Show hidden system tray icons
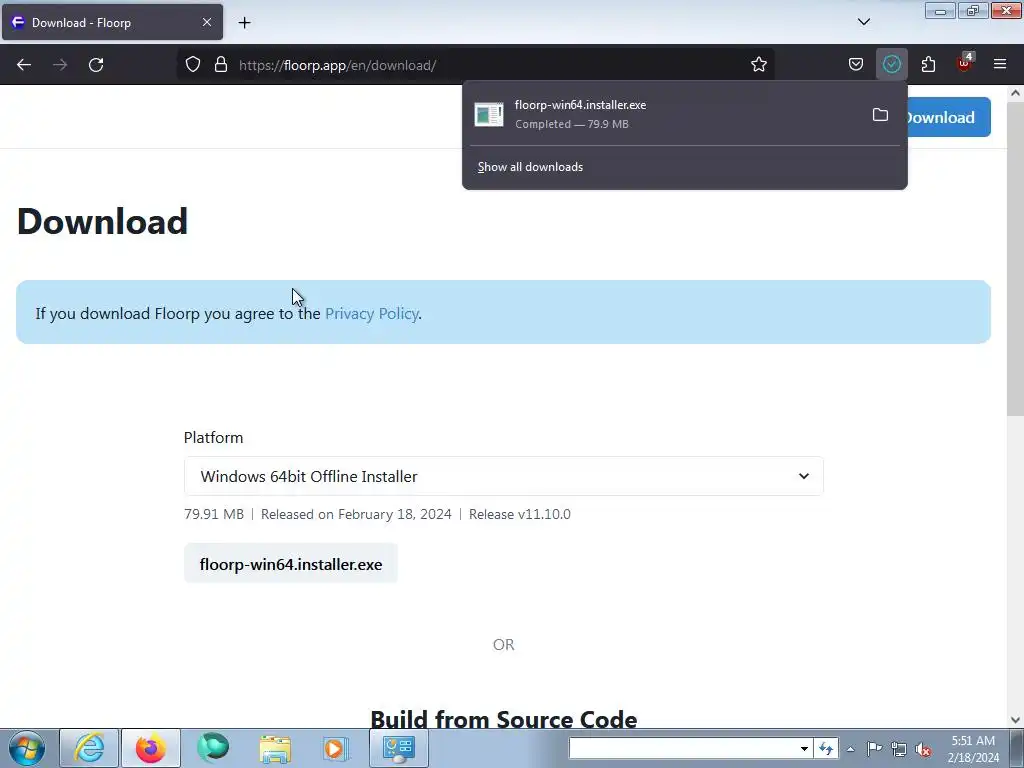 pos(850,749)
